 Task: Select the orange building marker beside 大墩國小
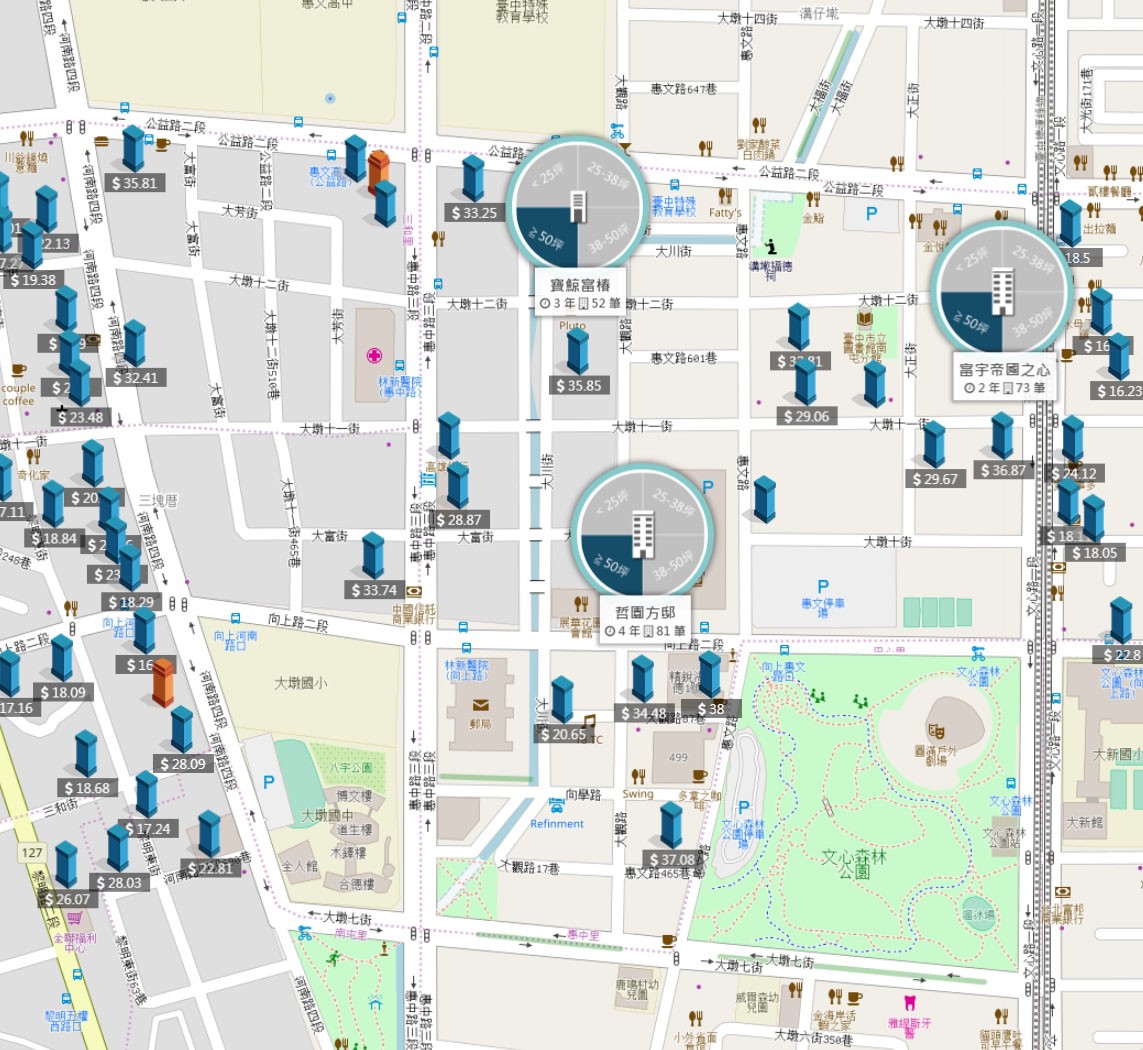point(163,682)
